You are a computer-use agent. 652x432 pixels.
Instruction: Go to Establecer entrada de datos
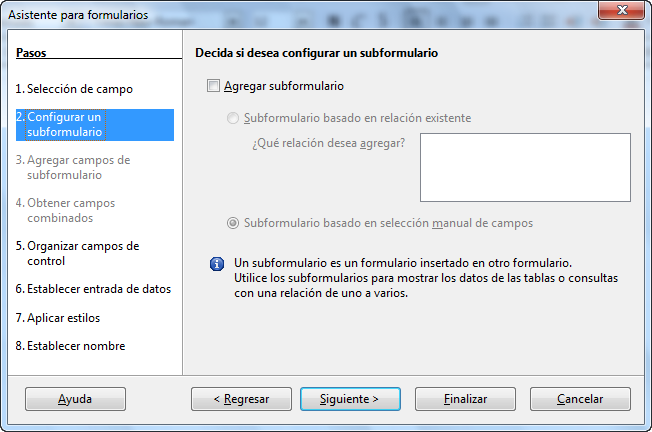[x=93, y=289]
